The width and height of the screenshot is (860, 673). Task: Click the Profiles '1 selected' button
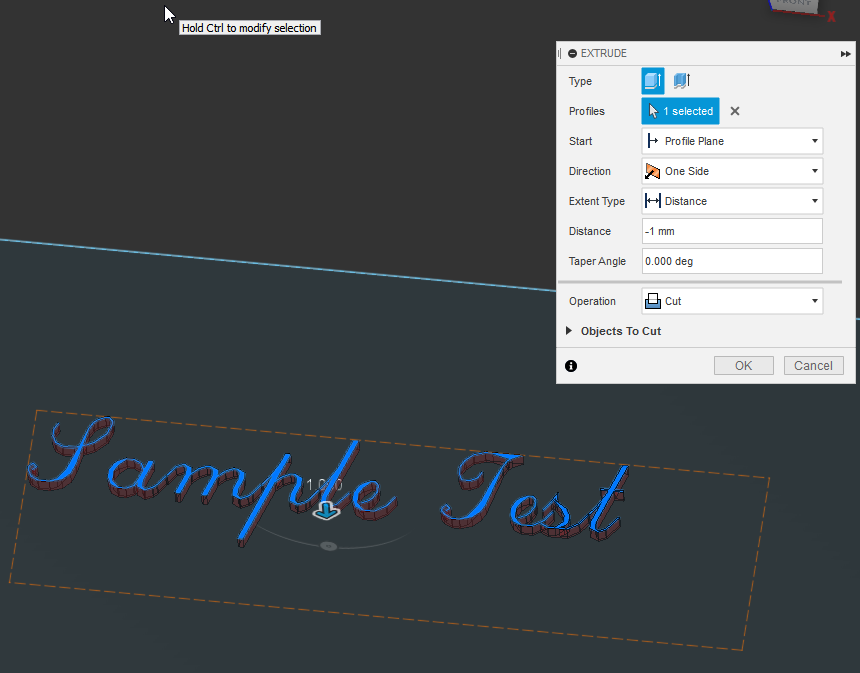tap(680, 111)
